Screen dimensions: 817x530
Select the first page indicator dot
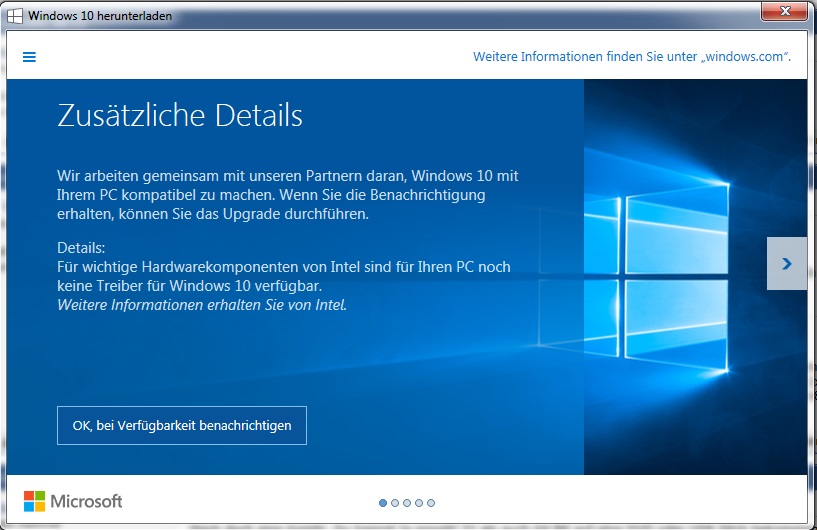pos(383,503)
